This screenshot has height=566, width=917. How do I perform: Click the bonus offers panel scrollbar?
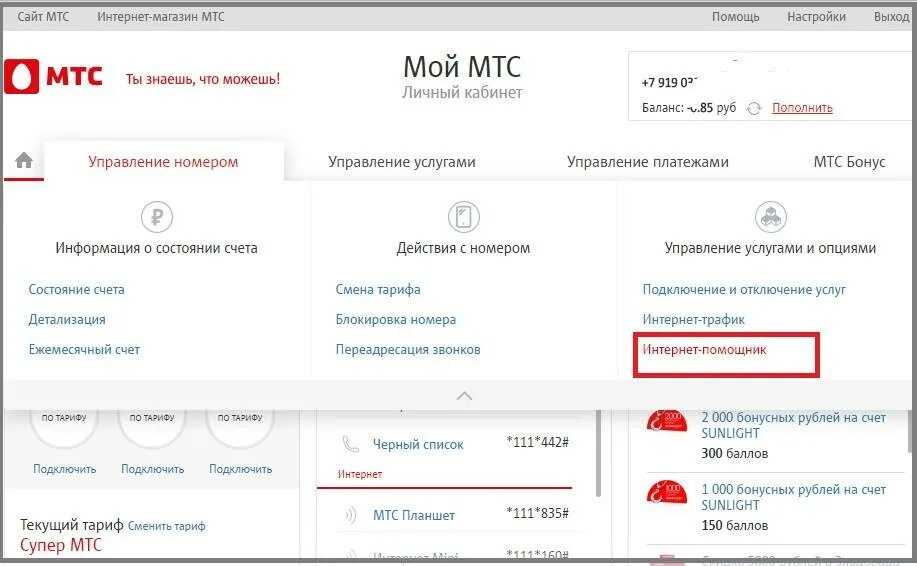[910, 431]
